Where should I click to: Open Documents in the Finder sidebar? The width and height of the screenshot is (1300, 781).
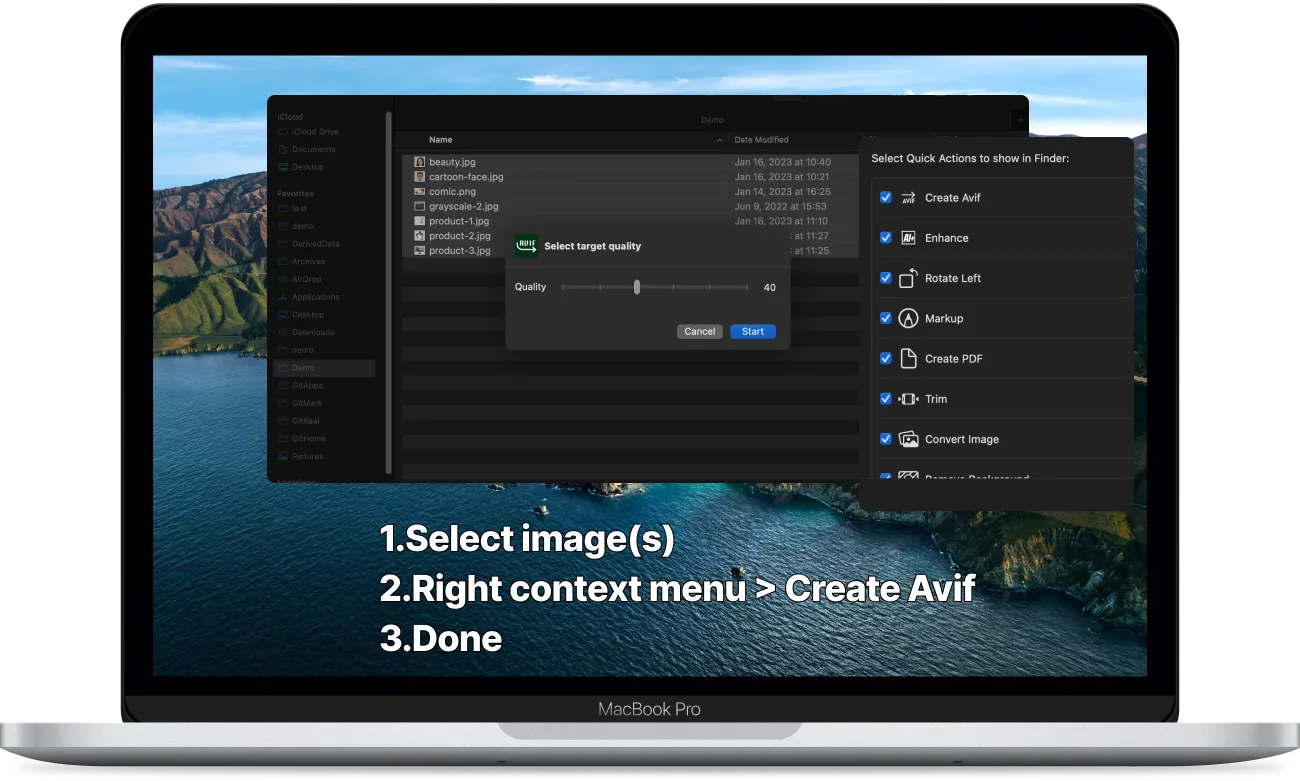click(x=307, y=149)
